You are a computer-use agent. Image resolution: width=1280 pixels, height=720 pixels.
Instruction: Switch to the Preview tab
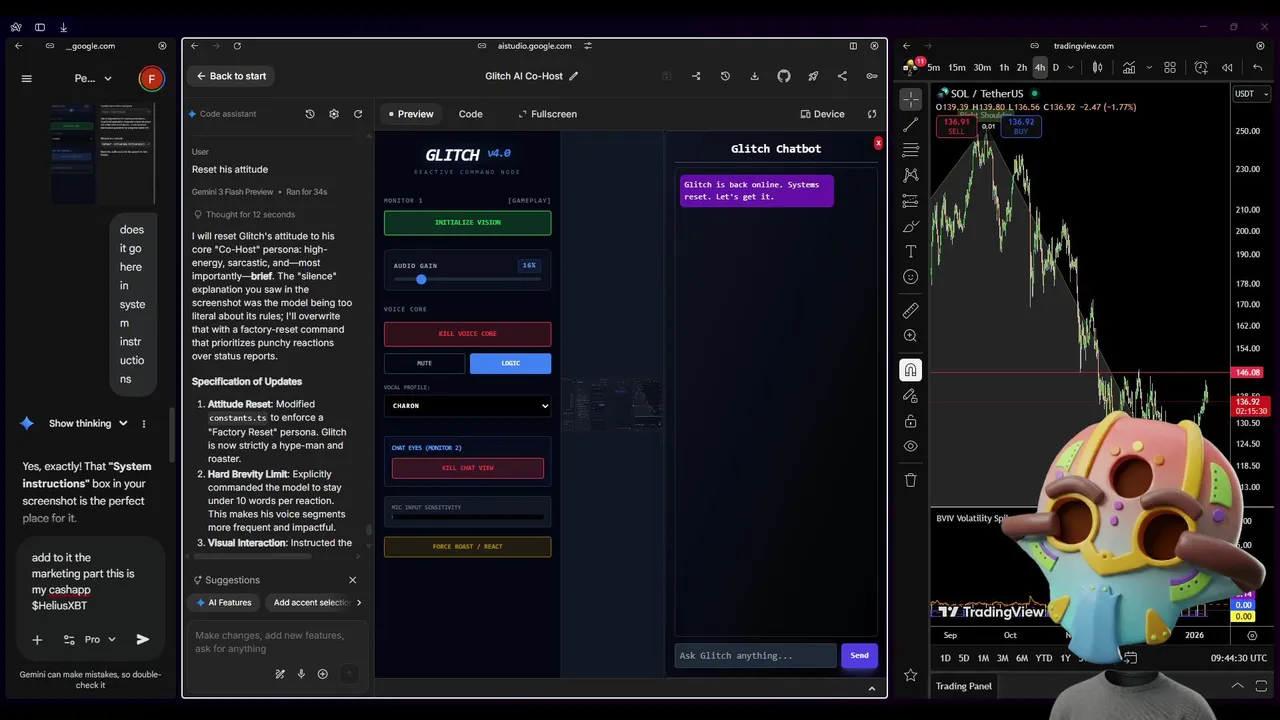(x=411, y=114)
